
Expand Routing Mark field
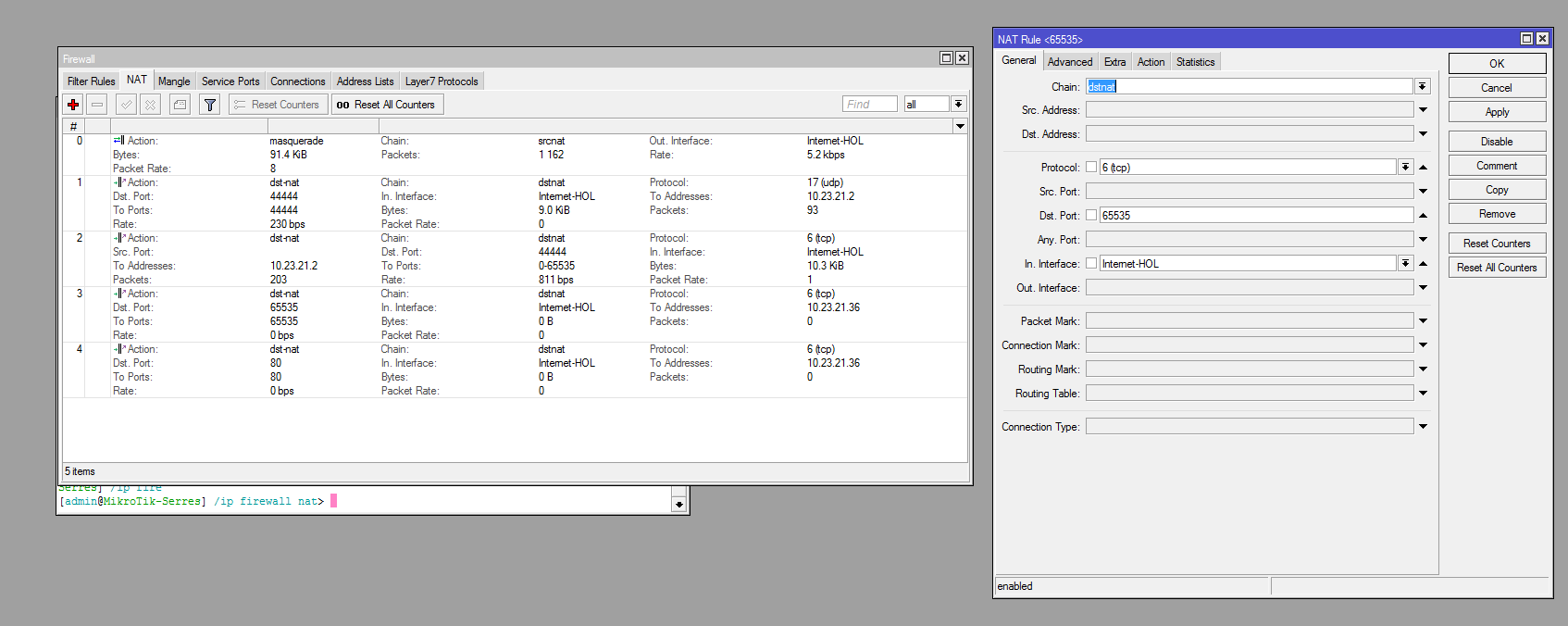click(1423, 369)
